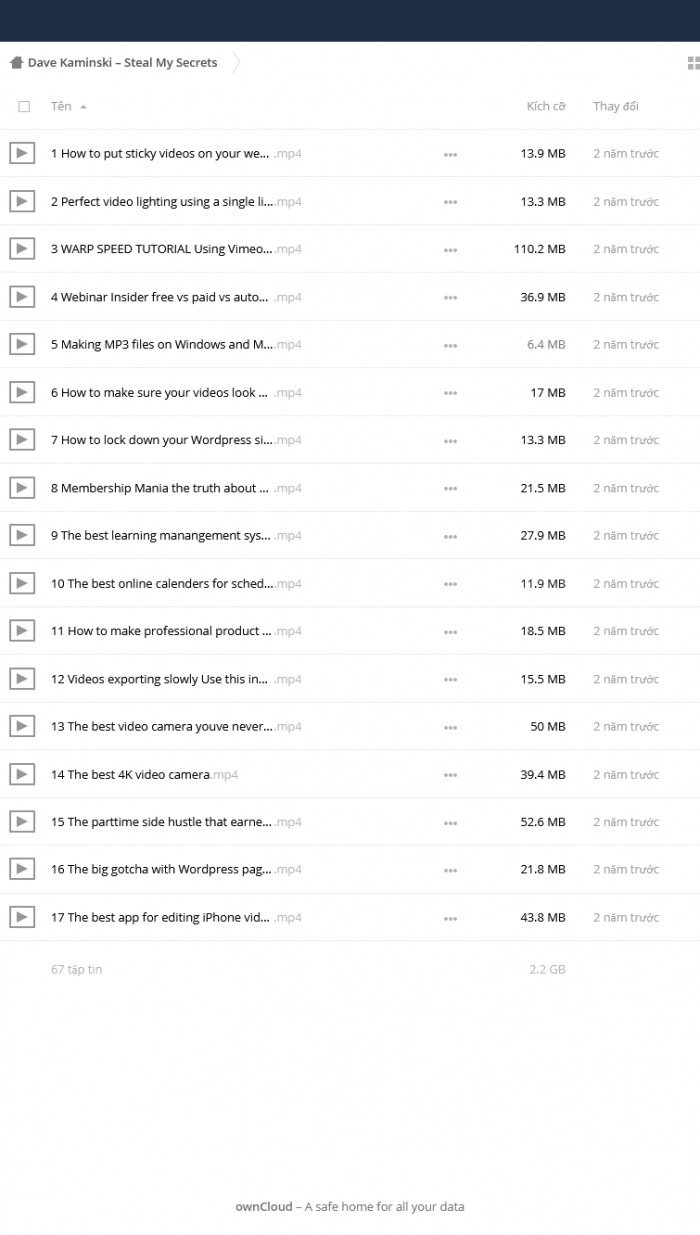This screenshot has height=1235, width=700.
Task: Click video icon for file 17 iPhone editing
Action: pyautogui.click(x=22, y=917)
